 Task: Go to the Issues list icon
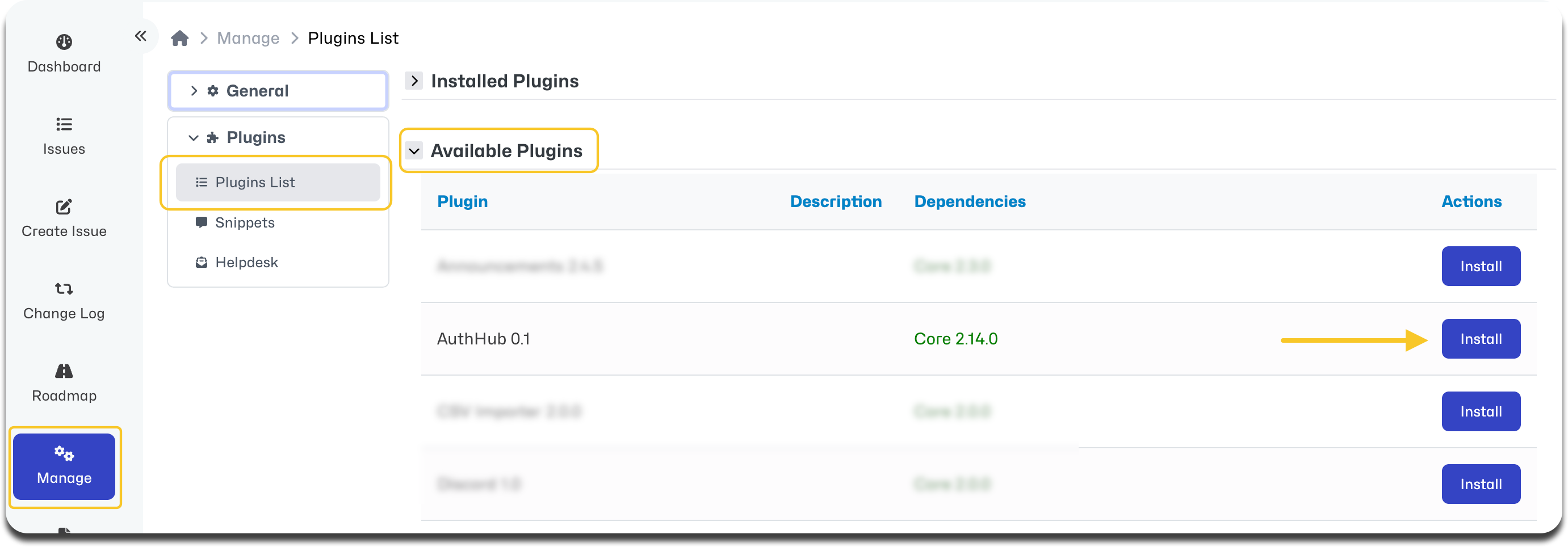click(64, 124)
